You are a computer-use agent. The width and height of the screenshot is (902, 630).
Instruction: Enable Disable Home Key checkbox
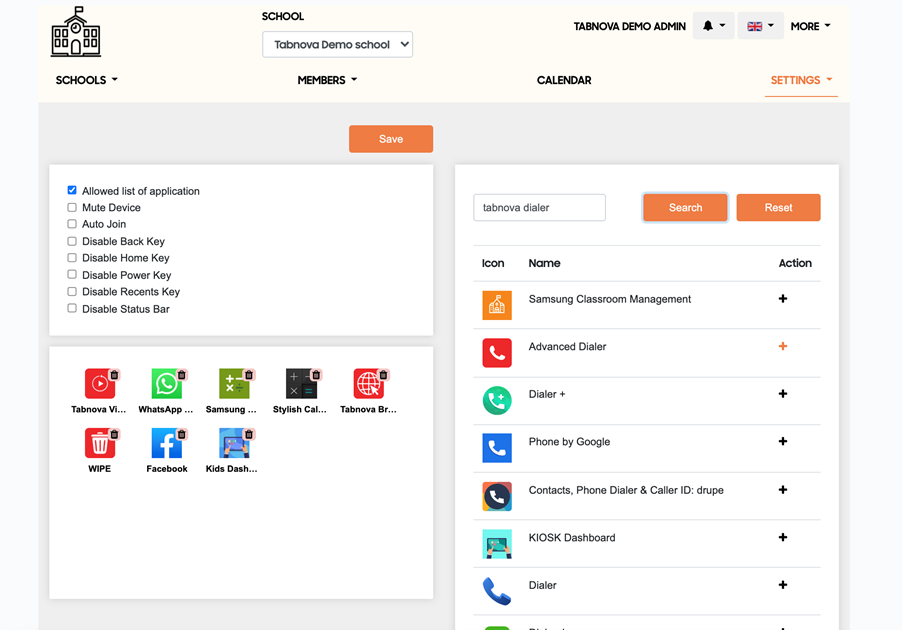pyautogui.click(x=72, y=258)
